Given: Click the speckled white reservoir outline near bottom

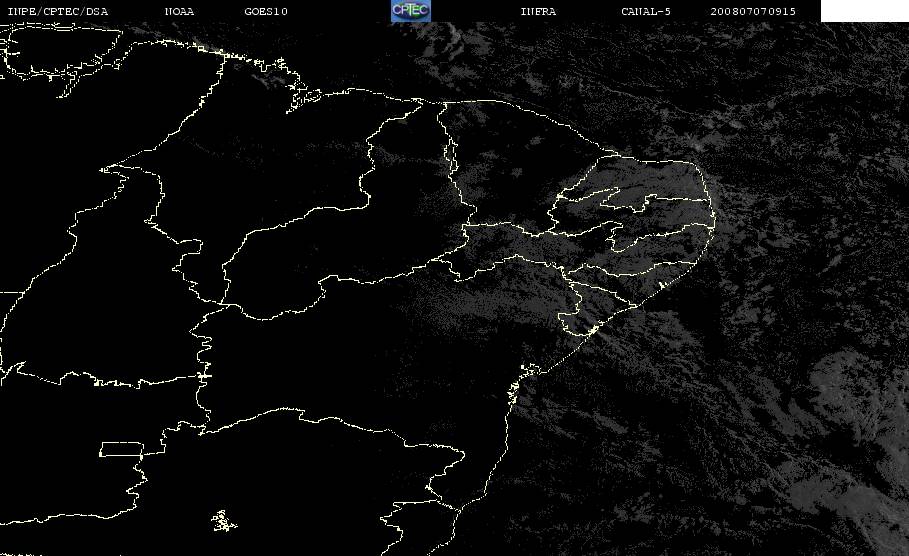Looking at the screenshot, I should pyautogui.click(x=223, y=521).
